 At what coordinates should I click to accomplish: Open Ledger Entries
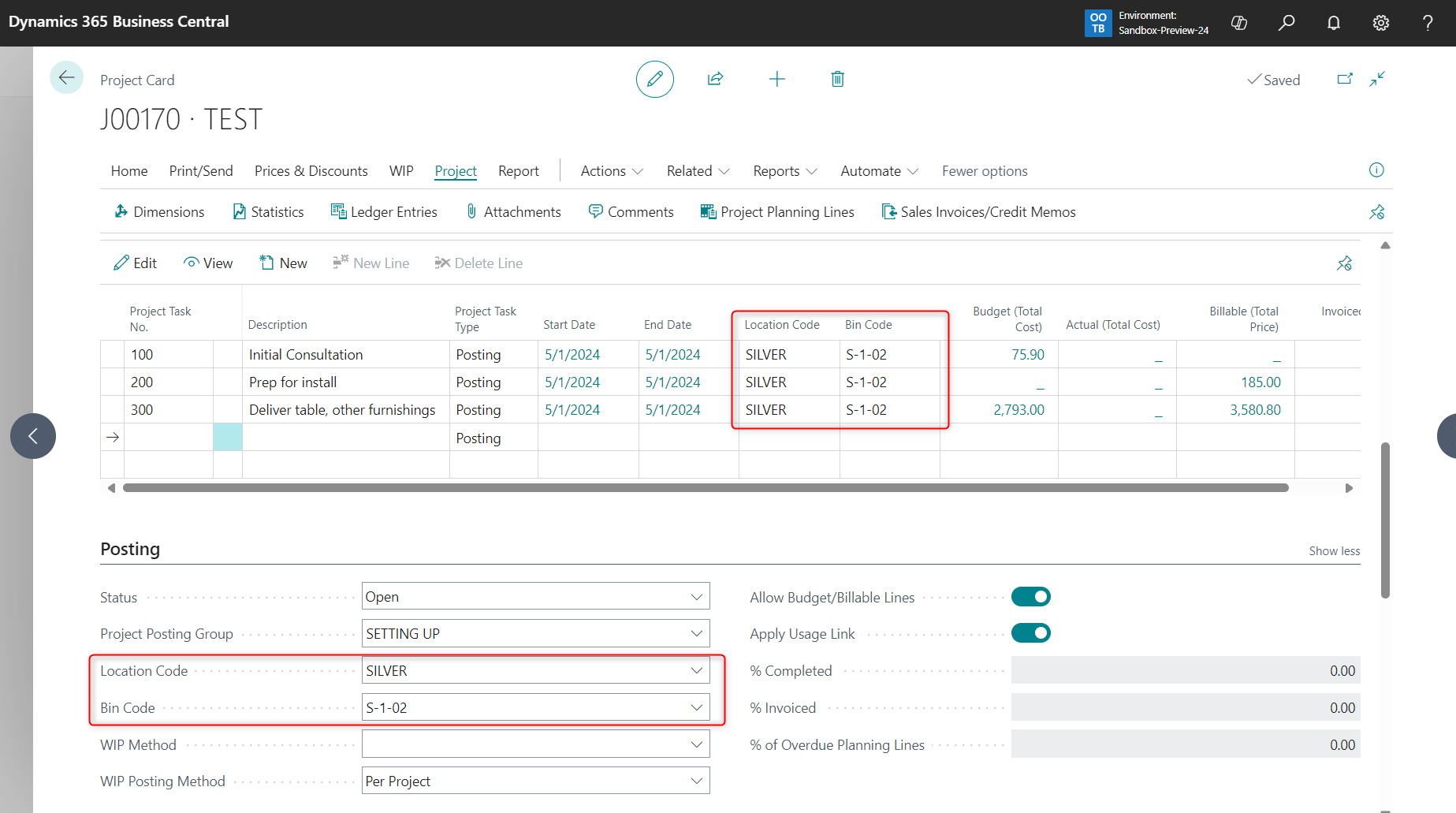[384, 212]
